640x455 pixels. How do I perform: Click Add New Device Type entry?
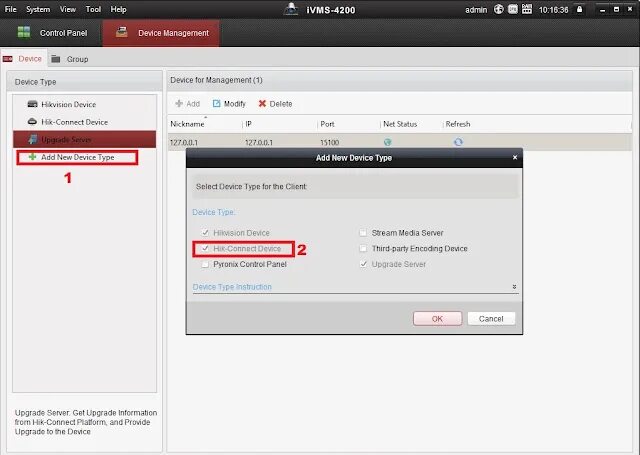tap(77, 157)
